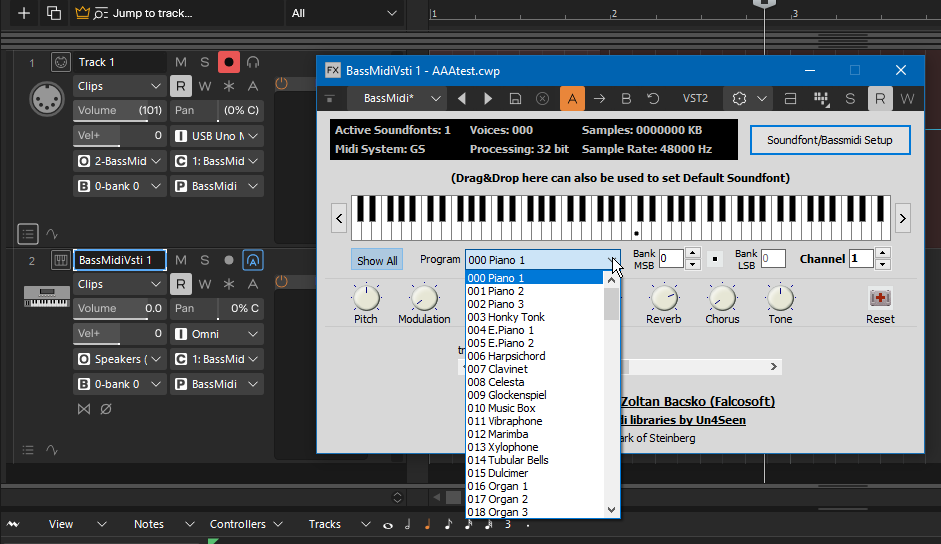Image resolution: width=941 pixels, height=544 pixels.
Task: Select 009 Glockenspiel from program list
Action: pos(534,395)
